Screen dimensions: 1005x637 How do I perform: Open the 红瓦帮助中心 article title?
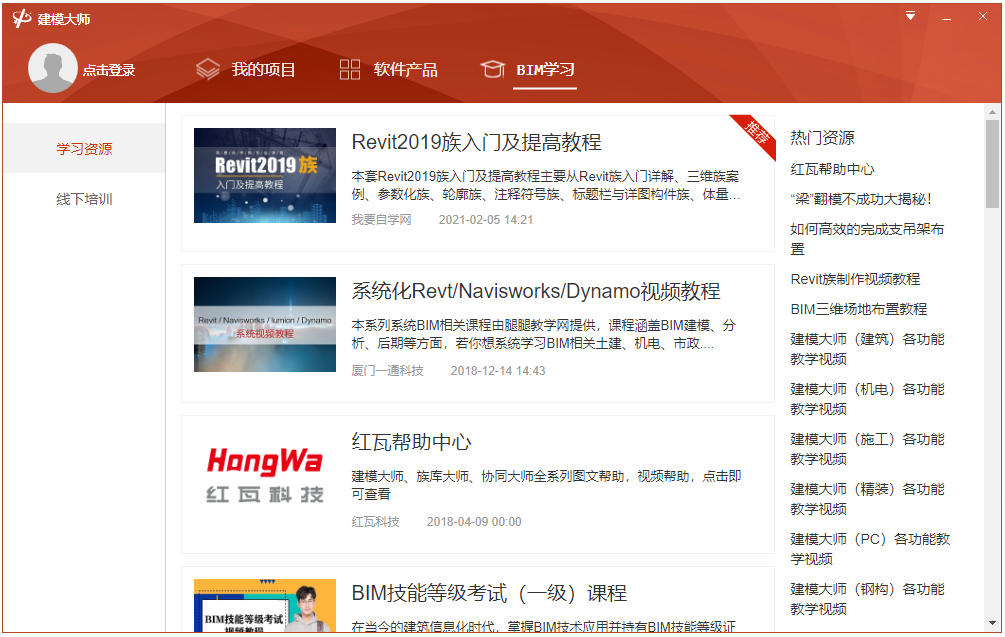411,442
